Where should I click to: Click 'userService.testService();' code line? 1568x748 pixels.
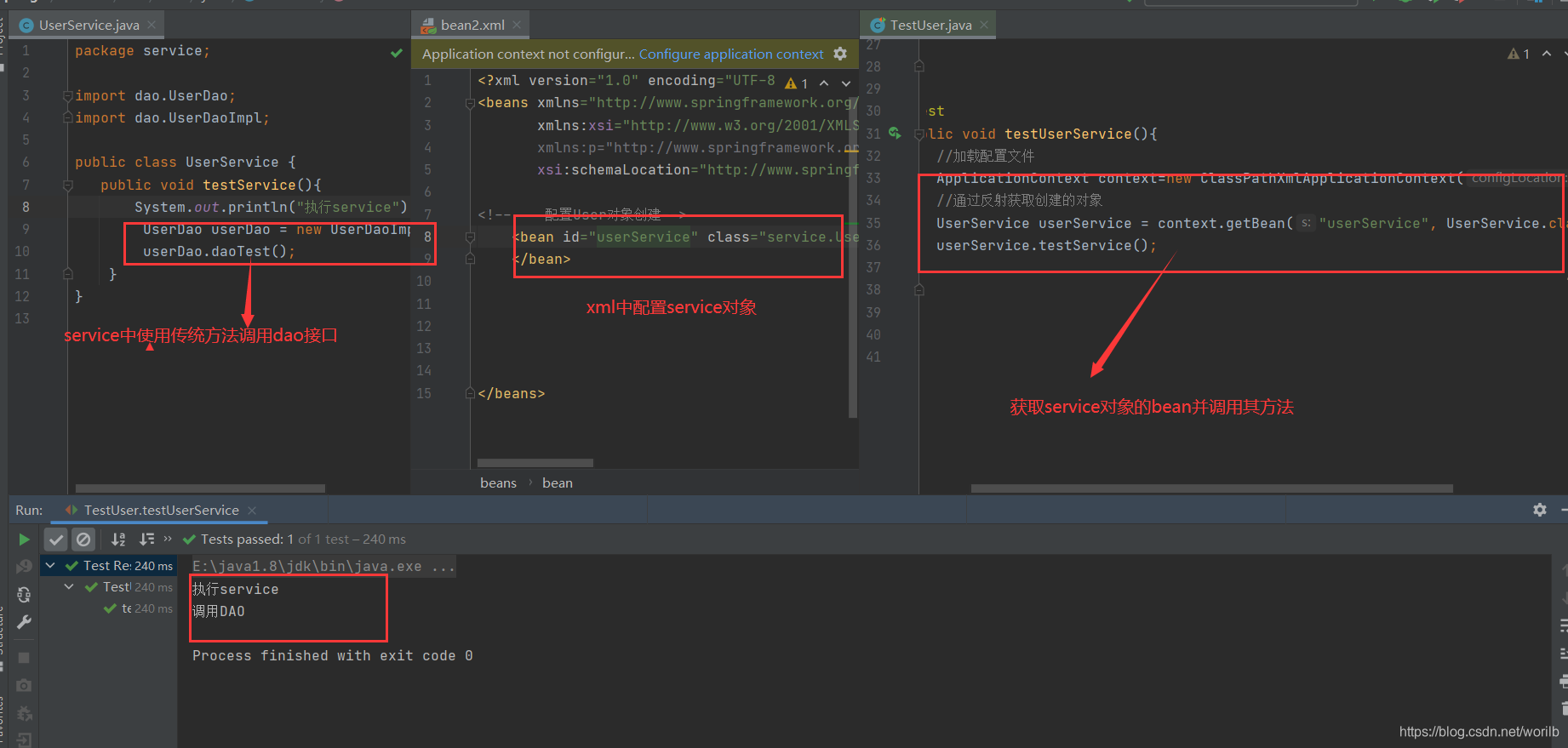[x=1046, y=245]
